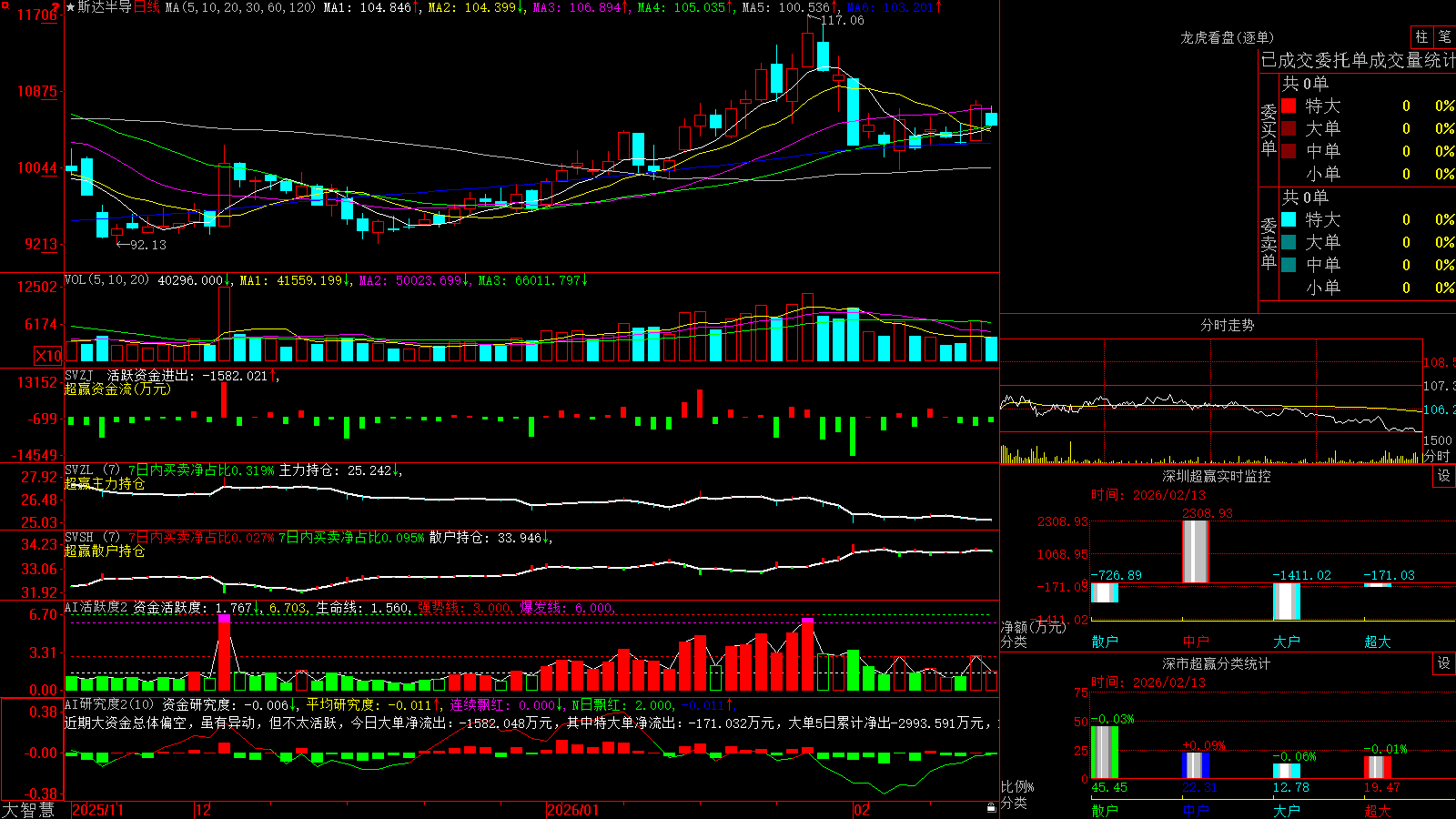This screenshot has height=819, width=1456.
Task: Click the MA5: 100.536 value
Action: point(786,7)
